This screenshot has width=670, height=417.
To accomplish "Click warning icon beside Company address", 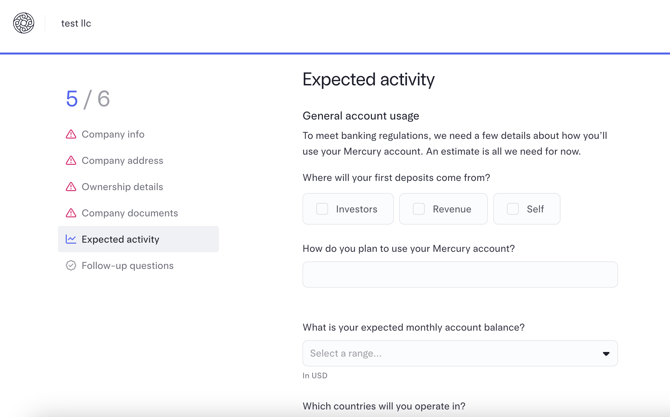I will click(71, 160).
